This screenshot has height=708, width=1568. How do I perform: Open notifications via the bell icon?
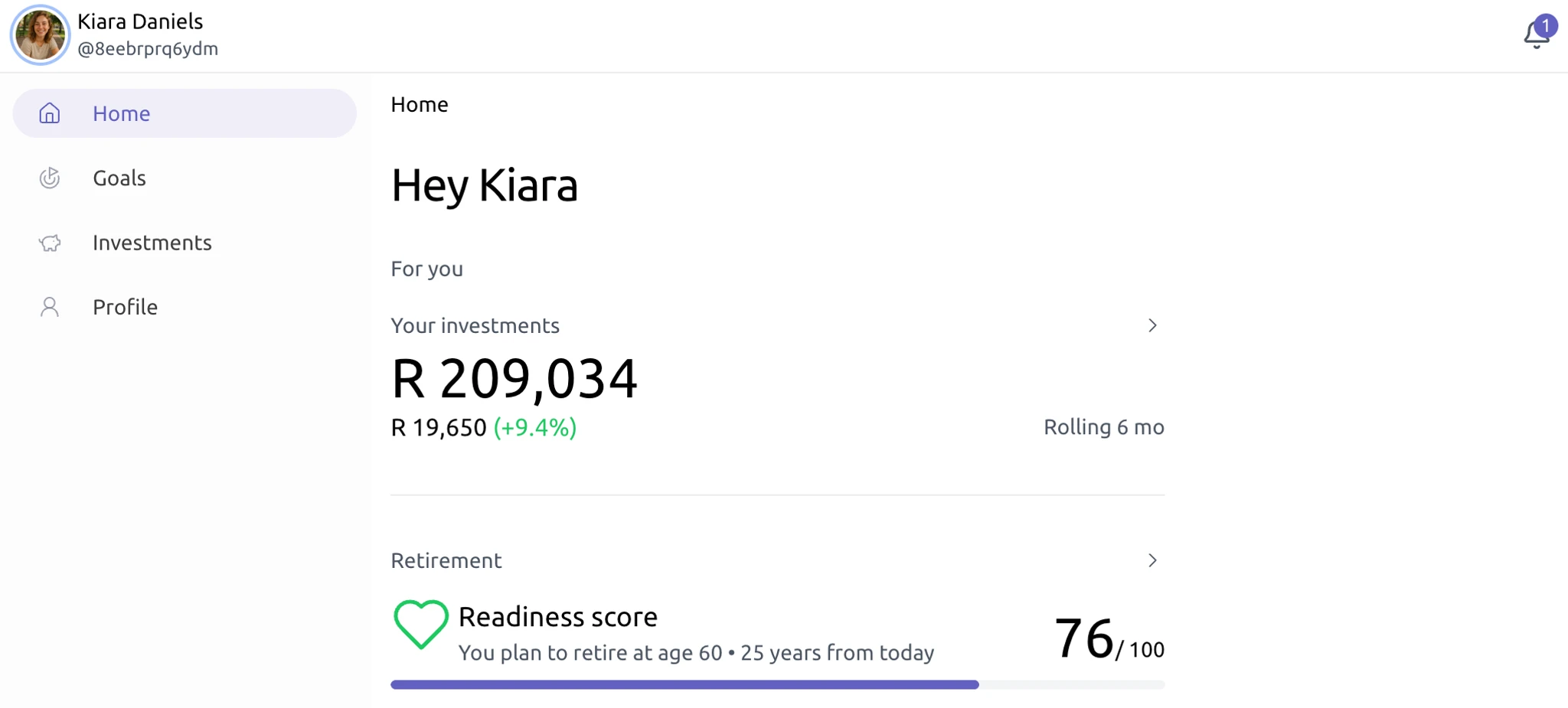[x=1537, y=34]
